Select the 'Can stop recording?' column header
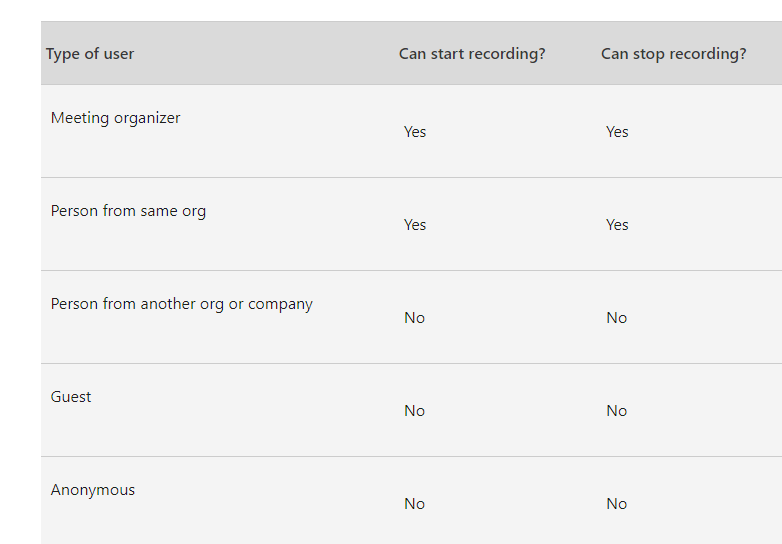 [673, 54]
